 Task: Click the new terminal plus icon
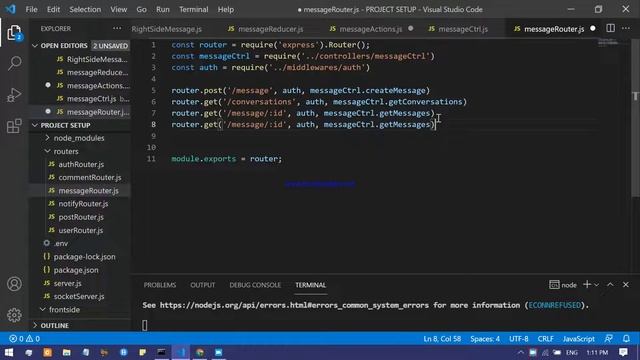point(587,284)
